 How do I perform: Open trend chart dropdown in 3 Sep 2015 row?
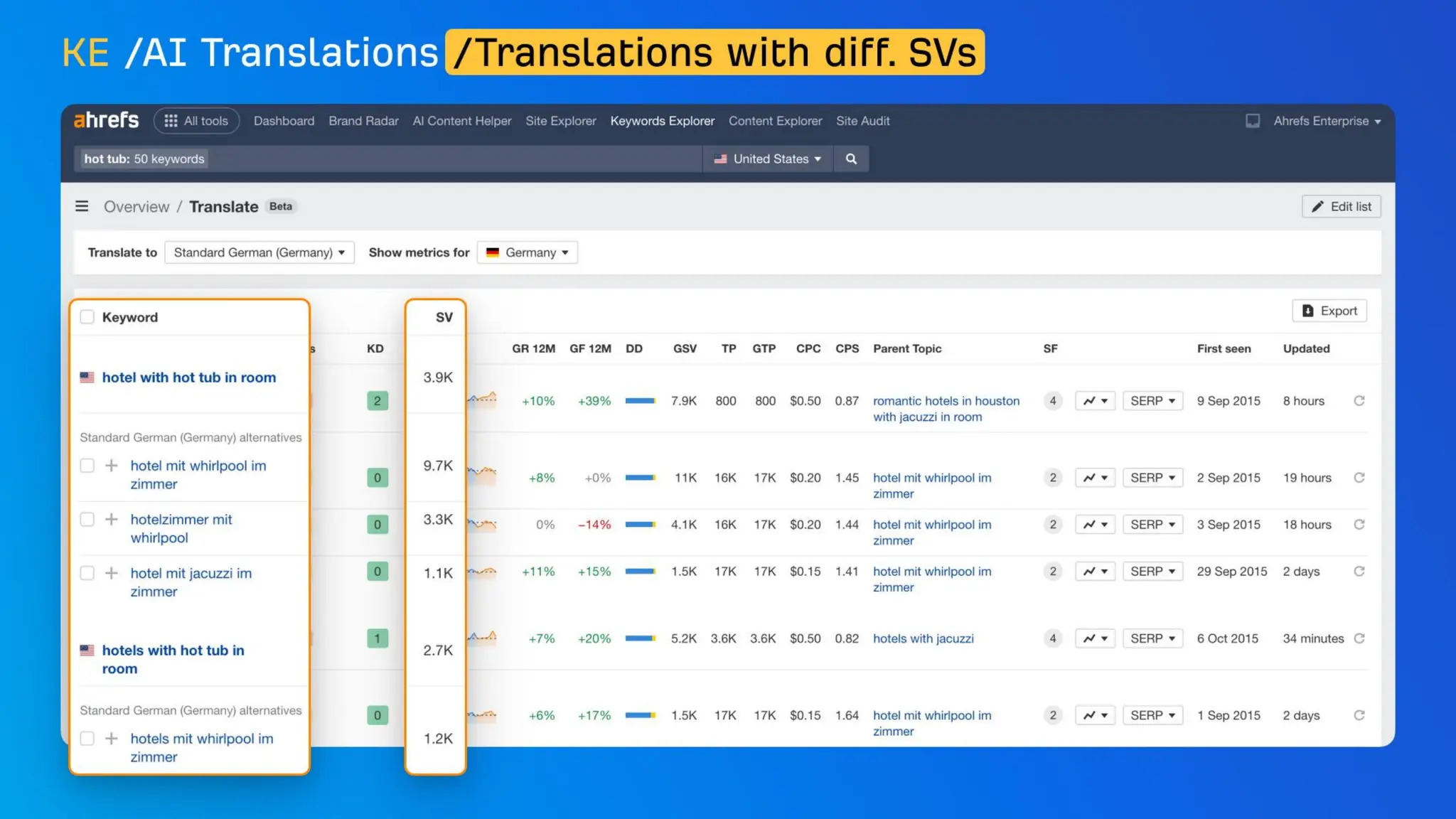tap(1096, 525)
